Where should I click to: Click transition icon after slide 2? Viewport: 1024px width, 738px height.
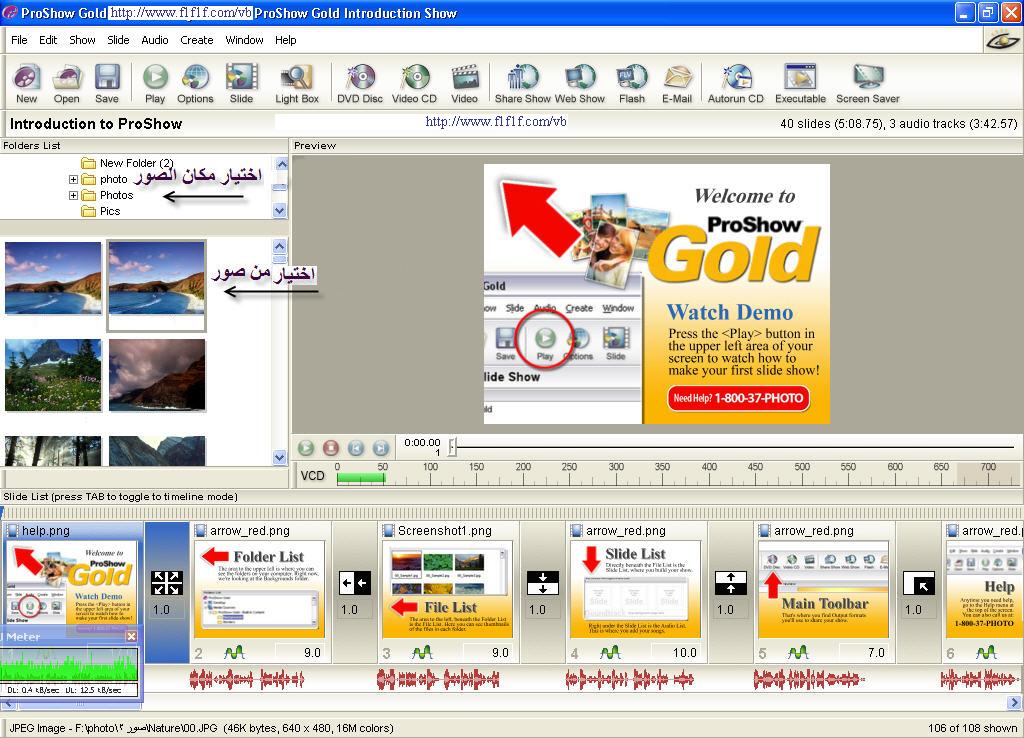point(355,583)
